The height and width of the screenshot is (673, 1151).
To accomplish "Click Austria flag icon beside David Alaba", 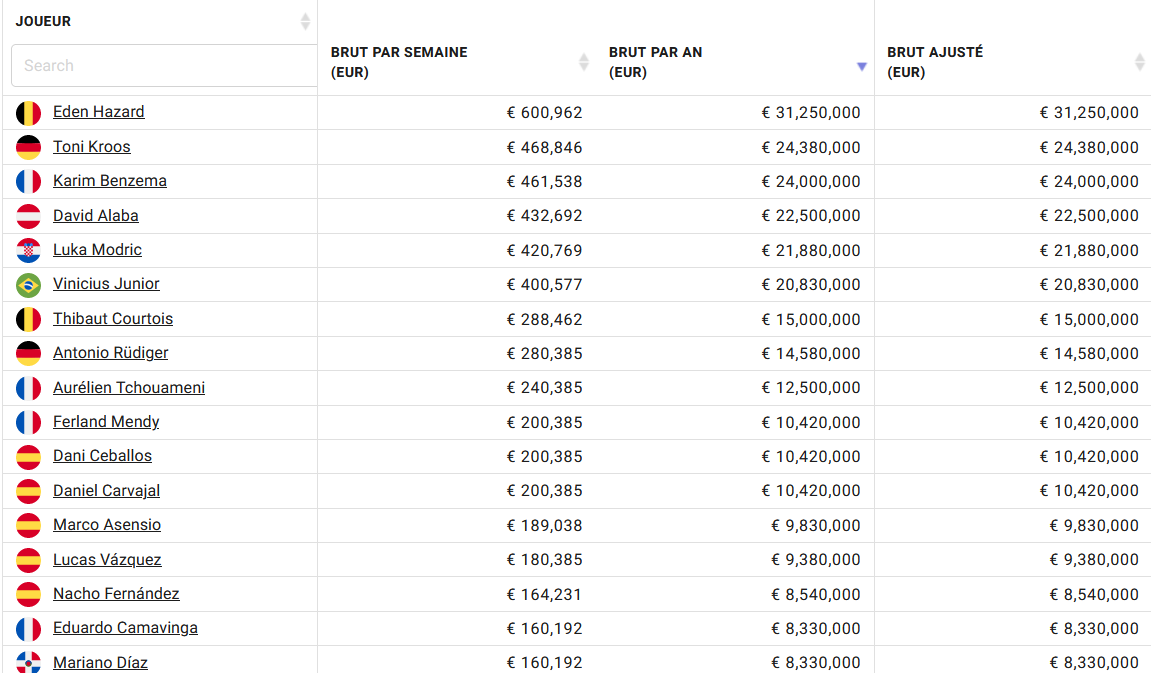I will point(29,217).
